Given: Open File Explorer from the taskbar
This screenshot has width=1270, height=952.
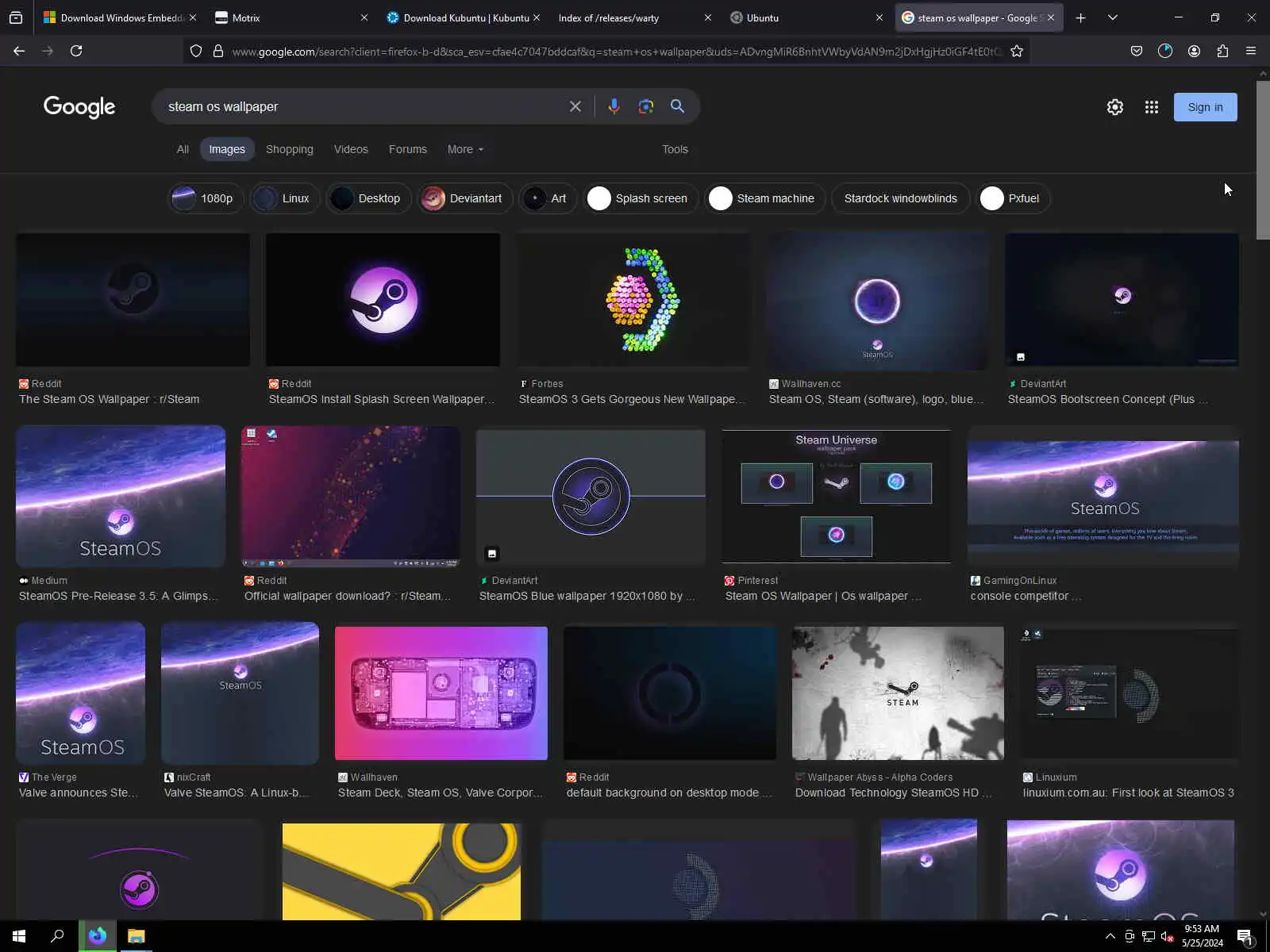Looking at the screenshot, I should (x=137, y=936).
